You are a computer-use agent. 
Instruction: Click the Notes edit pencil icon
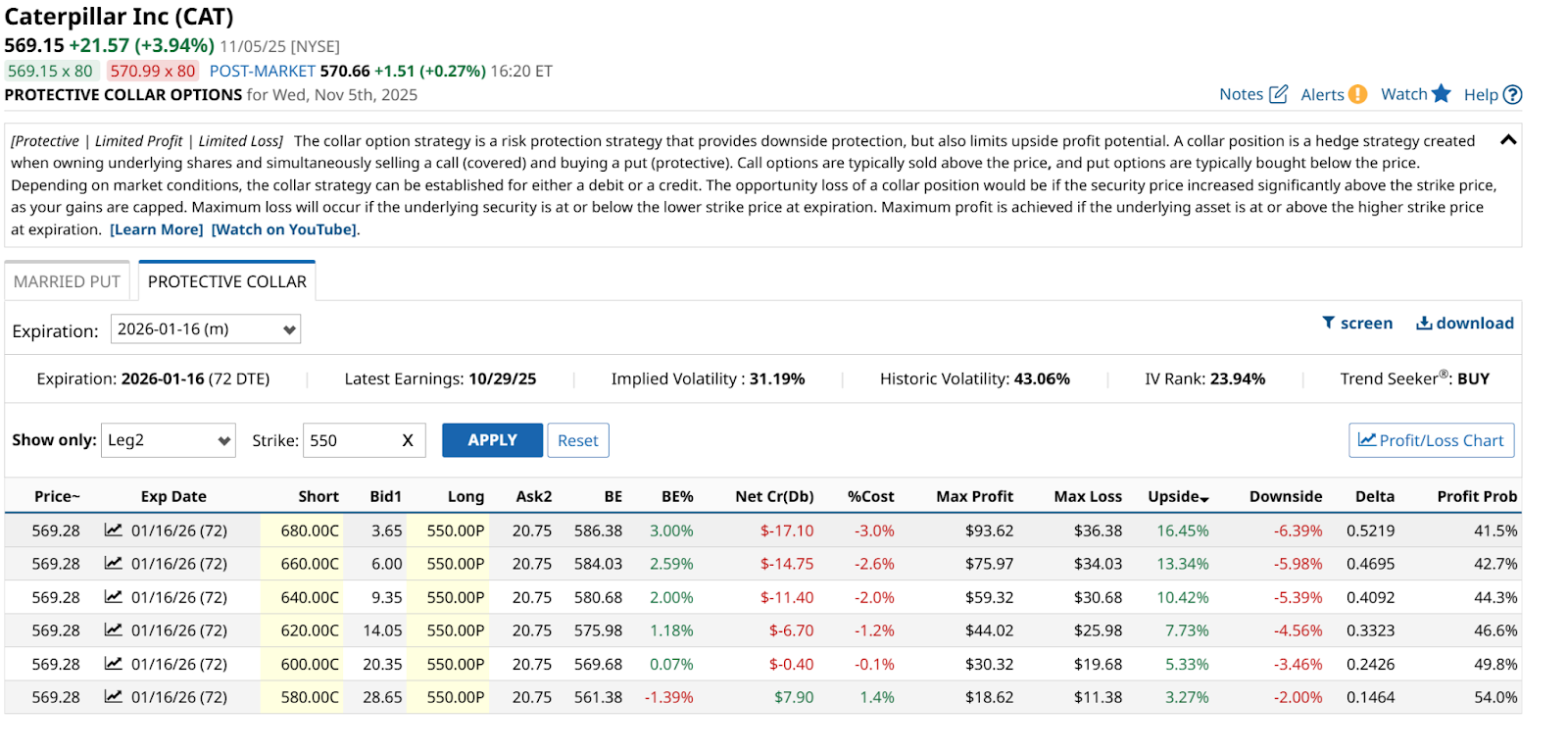coord(1278,94)
